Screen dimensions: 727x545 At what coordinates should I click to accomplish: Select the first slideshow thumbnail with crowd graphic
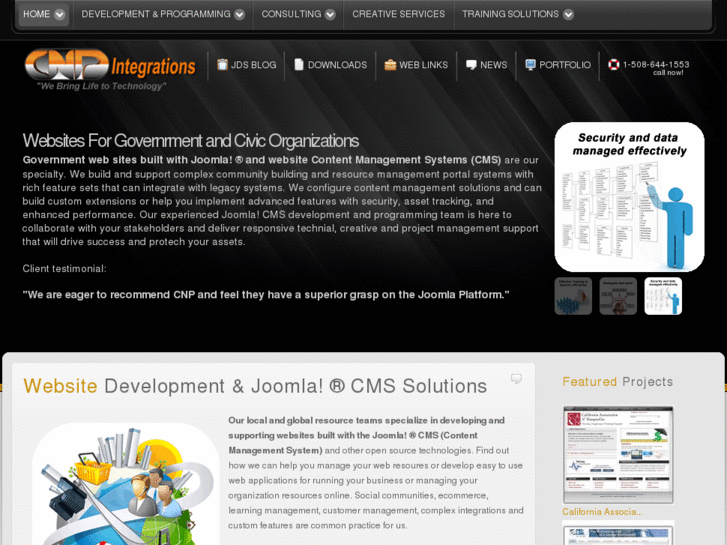pyautogui.click(x=574, y=296)
